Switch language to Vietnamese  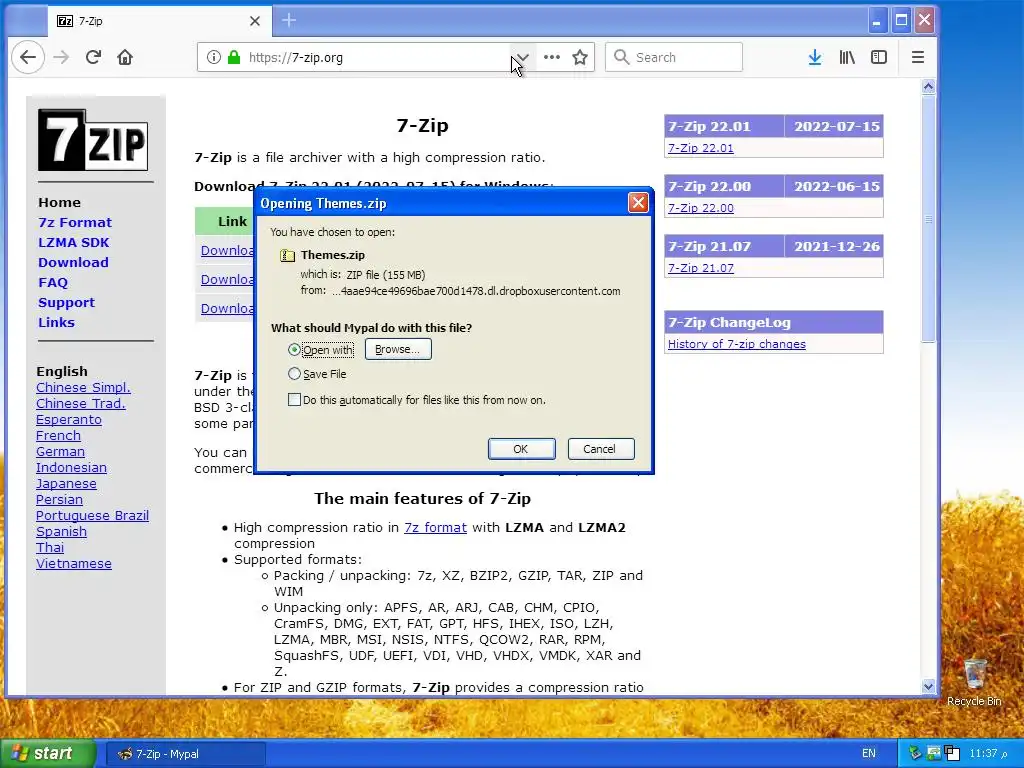pos(74,564)
